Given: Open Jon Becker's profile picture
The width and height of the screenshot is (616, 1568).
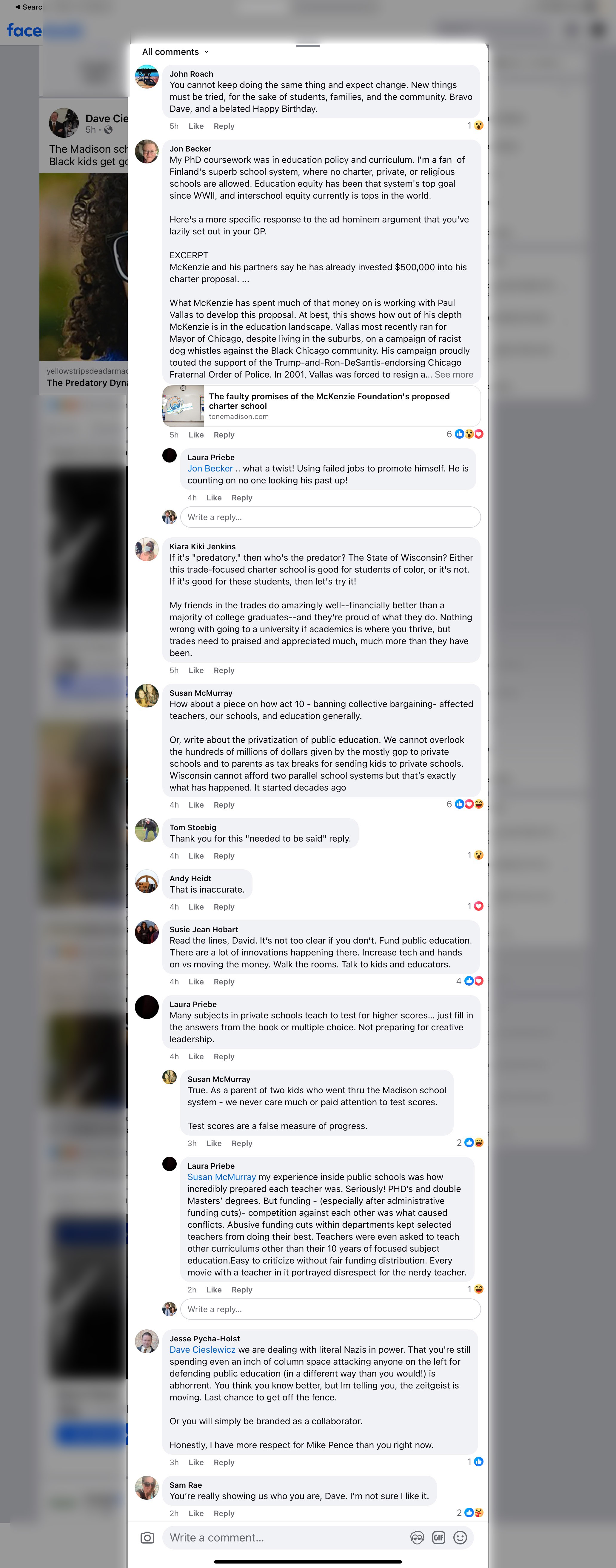Looking at the screenshot, I should tap(147, 151).
